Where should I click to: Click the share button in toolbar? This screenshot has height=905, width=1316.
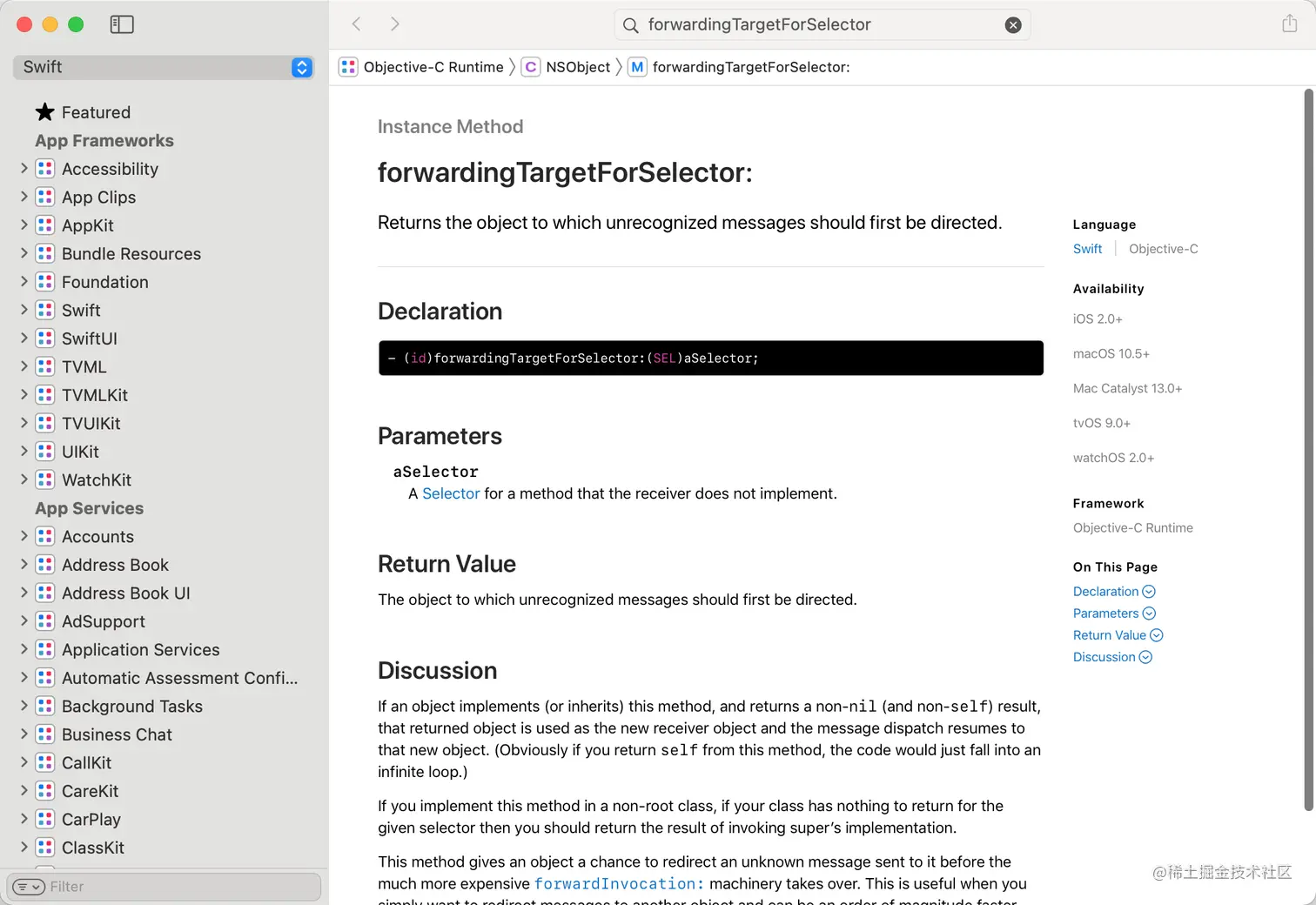coord(1290,23)
